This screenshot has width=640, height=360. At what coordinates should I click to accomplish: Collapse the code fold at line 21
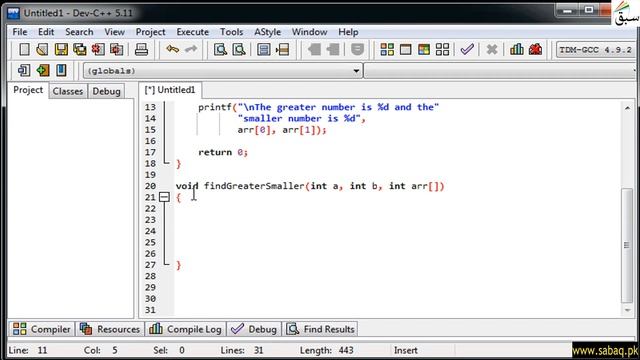164,197
